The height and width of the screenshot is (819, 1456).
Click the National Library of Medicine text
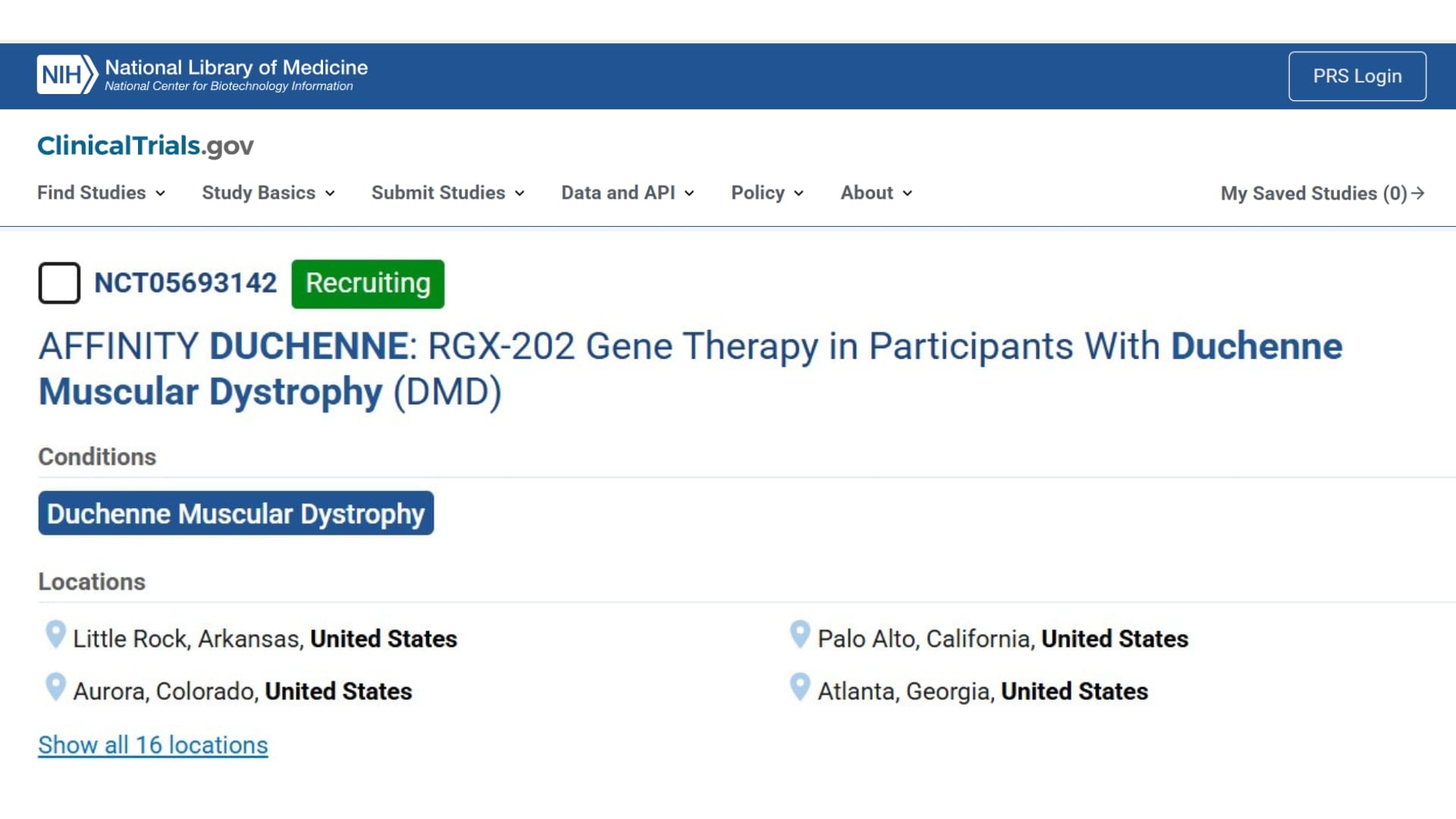click(x=236, y=67)
